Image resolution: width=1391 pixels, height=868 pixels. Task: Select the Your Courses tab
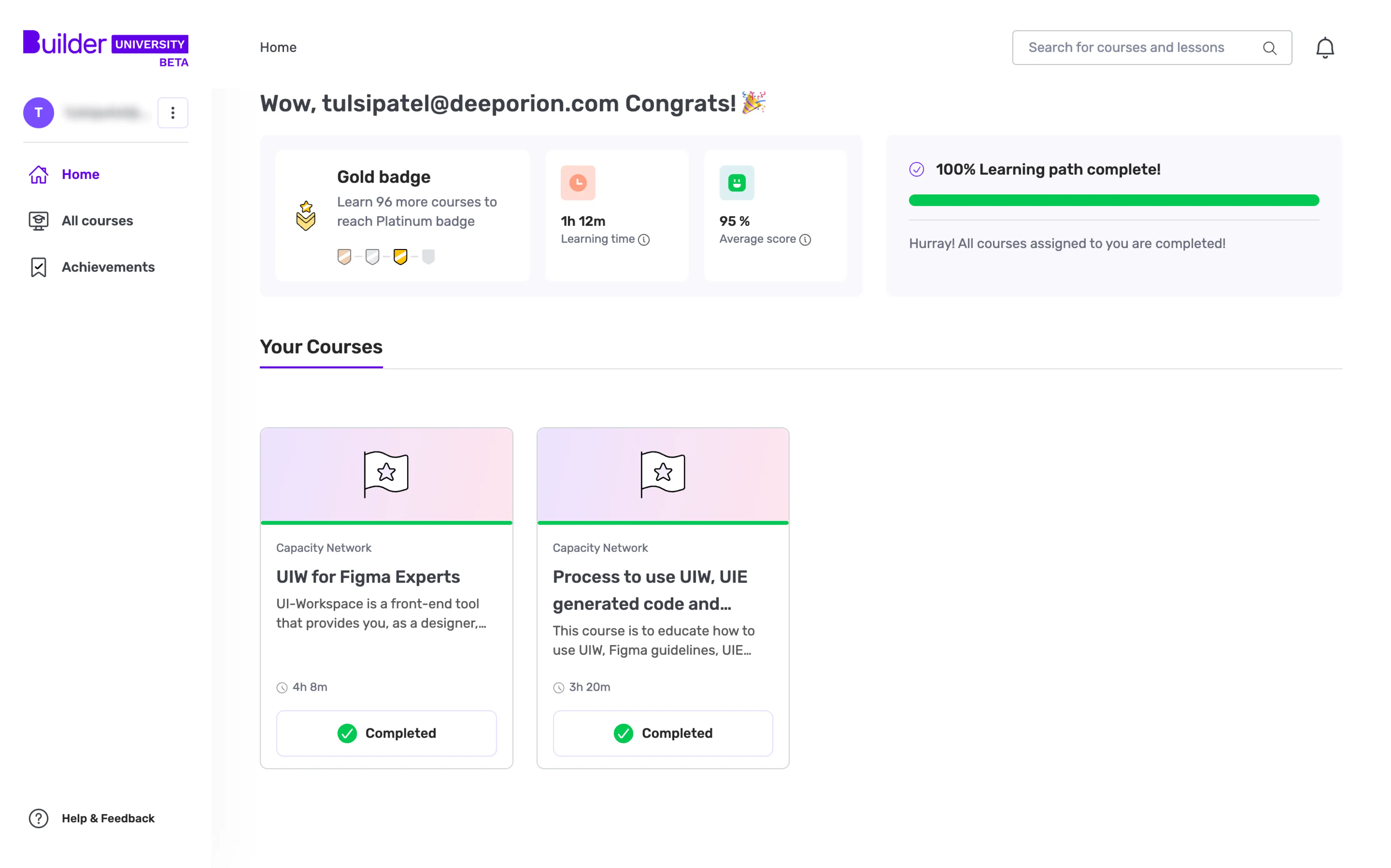[x=321, y=347]
